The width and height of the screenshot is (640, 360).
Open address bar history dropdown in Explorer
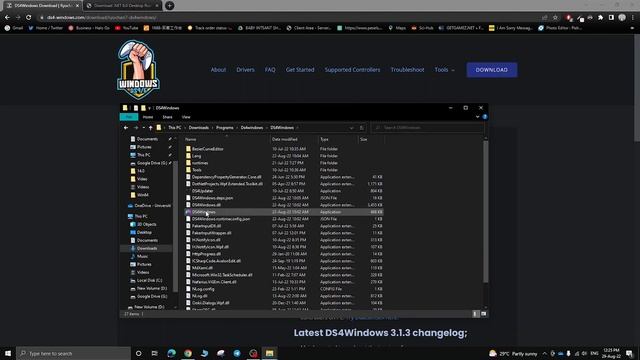pyautogui.click(x=351, y=128)
